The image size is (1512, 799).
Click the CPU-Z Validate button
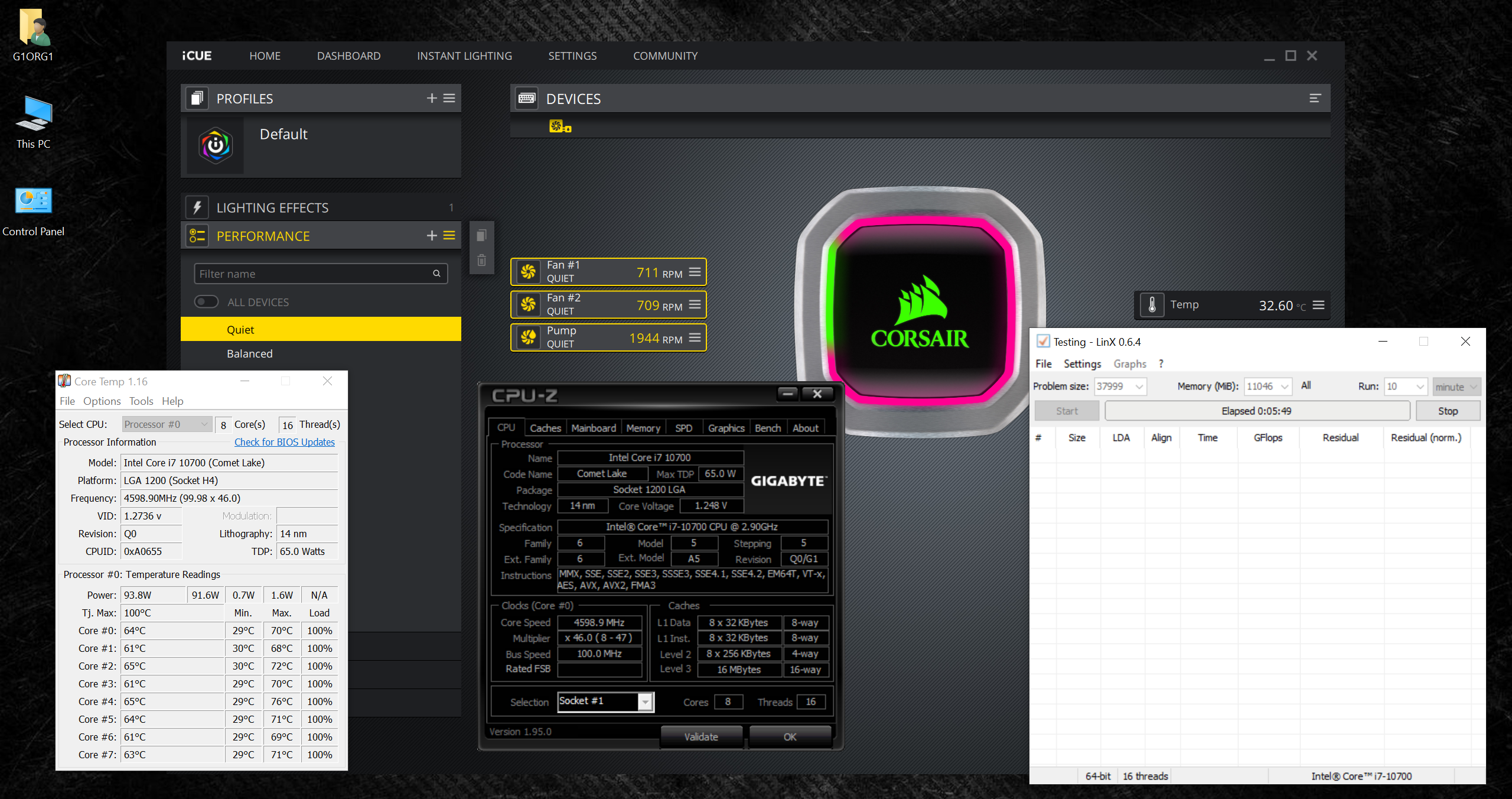(701, 737)
